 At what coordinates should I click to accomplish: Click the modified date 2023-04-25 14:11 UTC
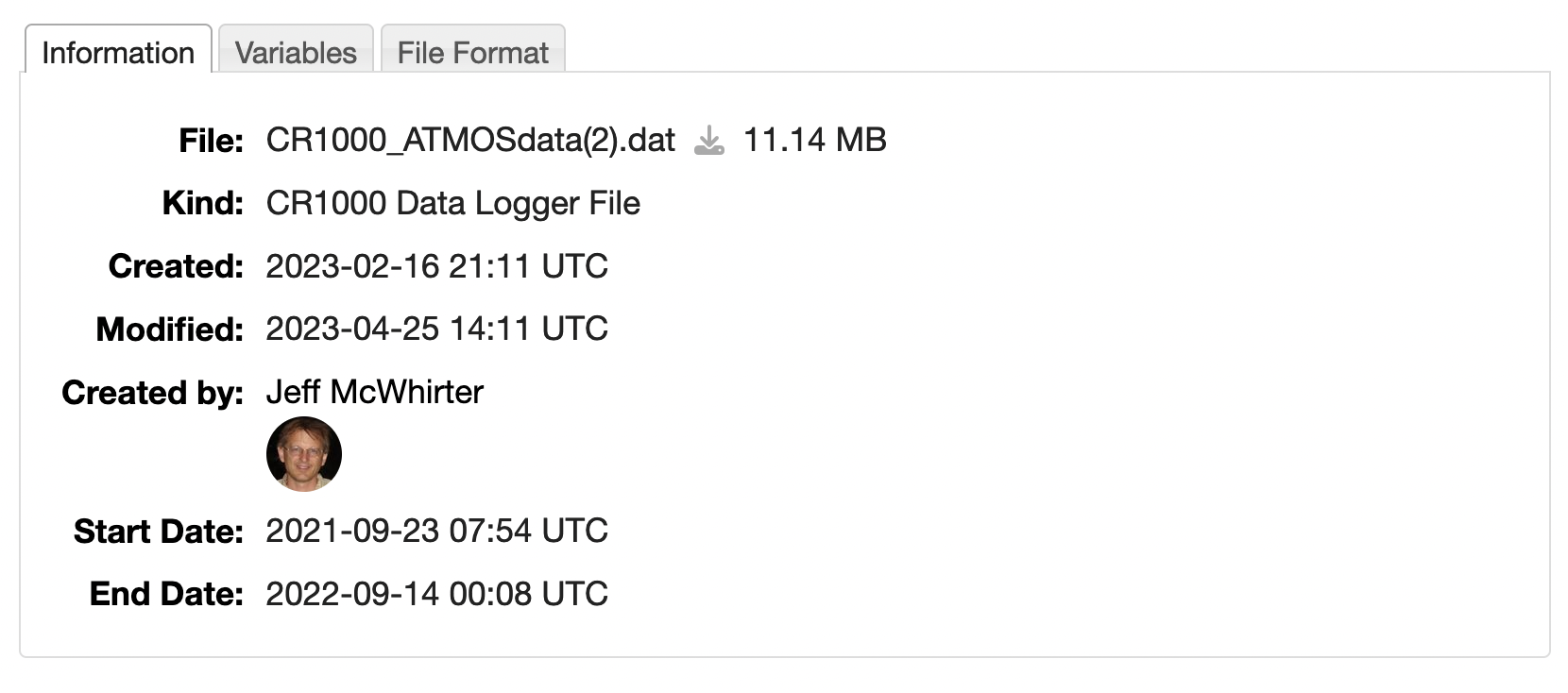[x=436, y=329]
